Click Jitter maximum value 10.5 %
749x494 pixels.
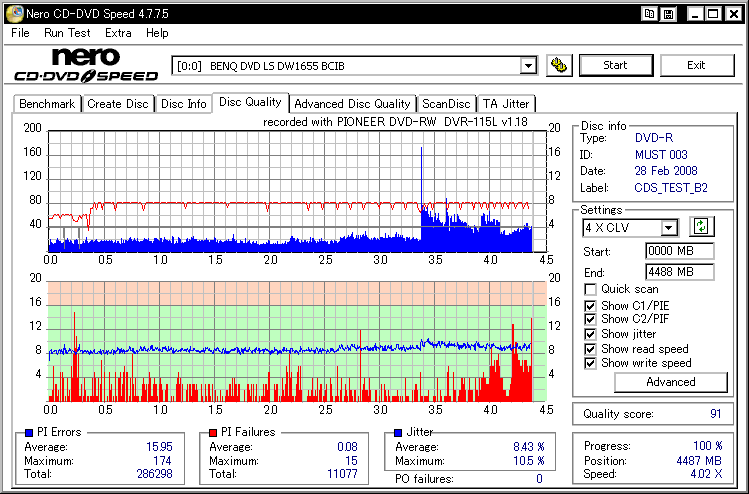click(529, 461)
